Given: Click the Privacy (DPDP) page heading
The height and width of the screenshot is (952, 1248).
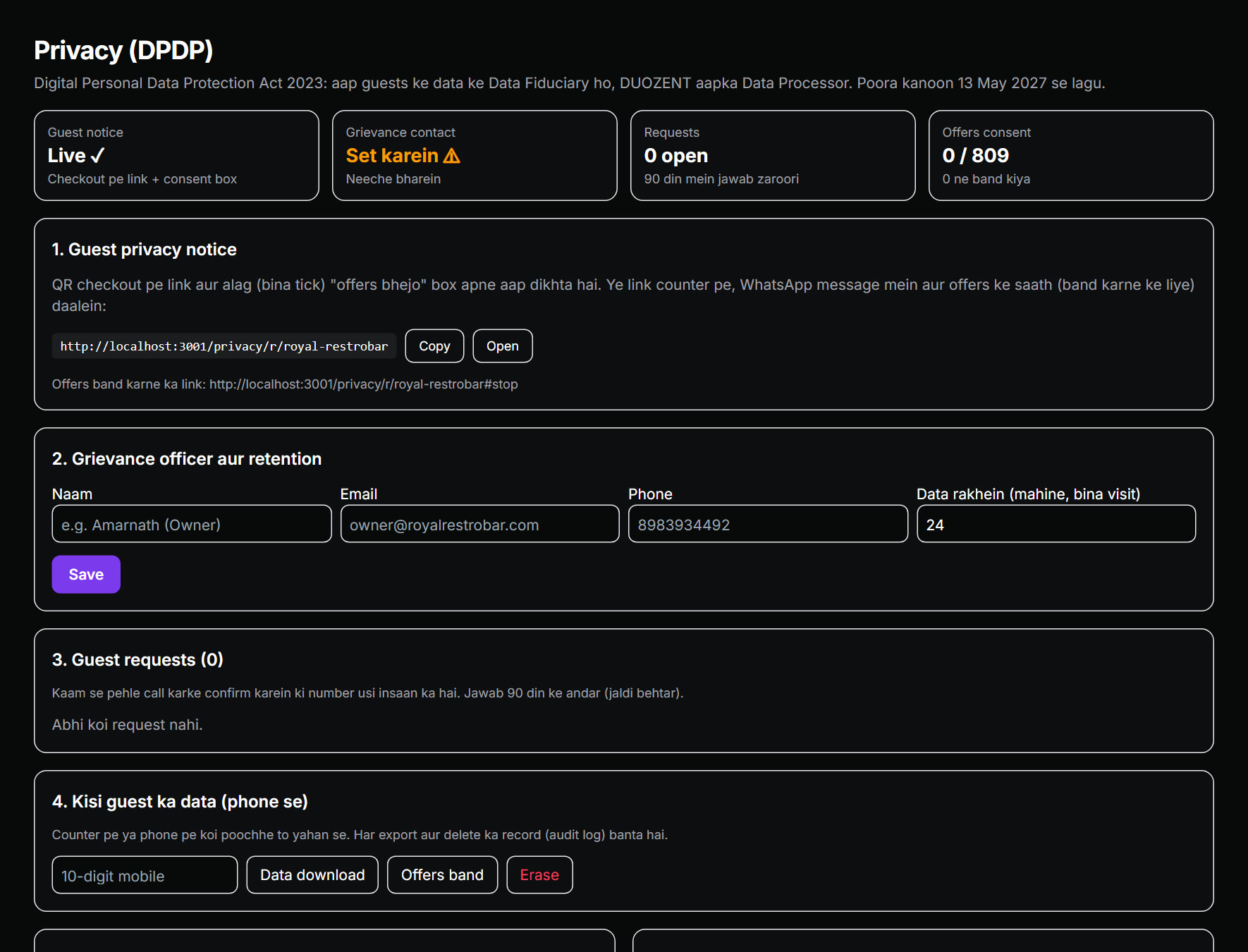Looking at the screenshot, I should [123, 51].
